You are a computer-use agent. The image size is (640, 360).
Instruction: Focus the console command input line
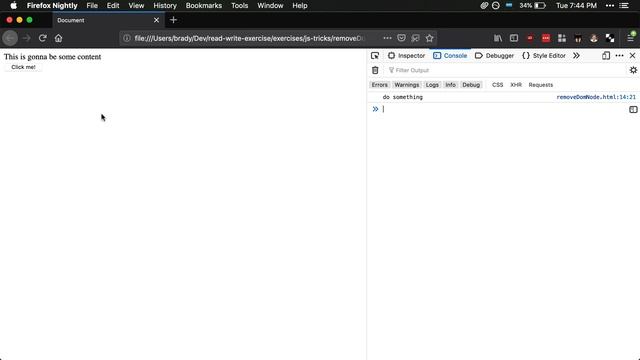click(x=504, y=109)
